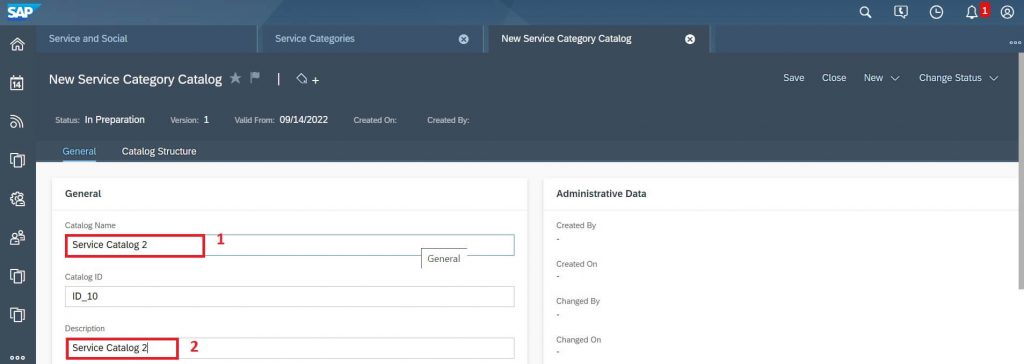The width and height of the screenshot is (1024, 364).
Task: Focus the Catalog ID input field
Action: (289, 297)
